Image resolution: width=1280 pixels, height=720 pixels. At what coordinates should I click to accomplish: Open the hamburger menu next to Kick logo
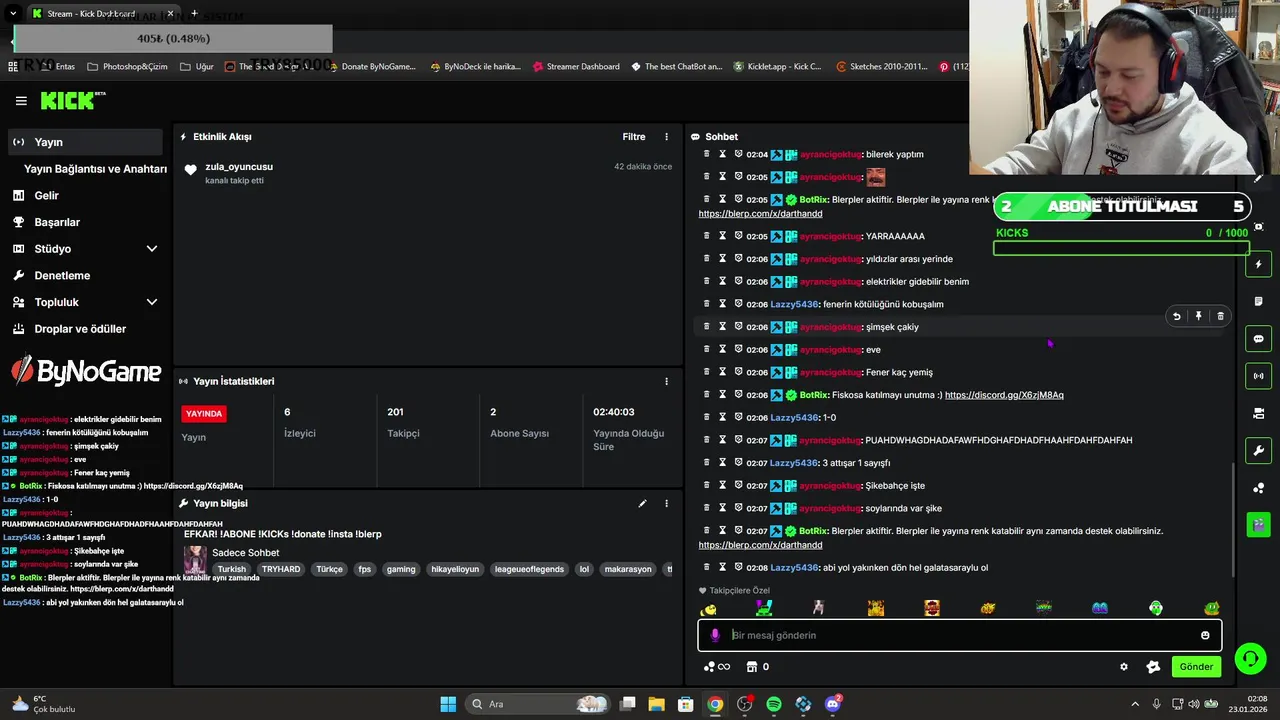click(x=21, y=101)
